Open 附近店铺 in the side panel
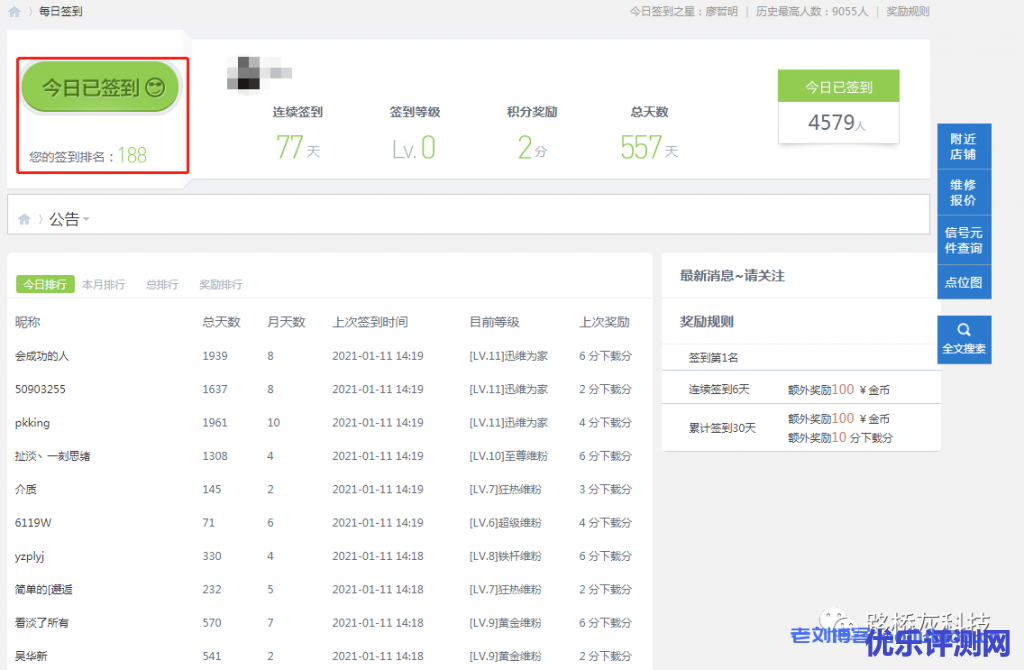 (x=964, y=147)
